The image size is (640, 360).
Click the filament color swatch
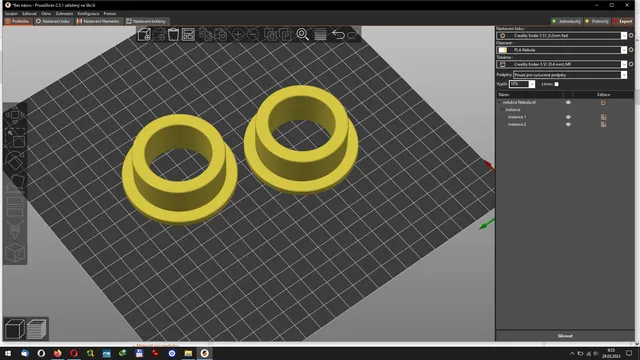[x=503, y=50]
